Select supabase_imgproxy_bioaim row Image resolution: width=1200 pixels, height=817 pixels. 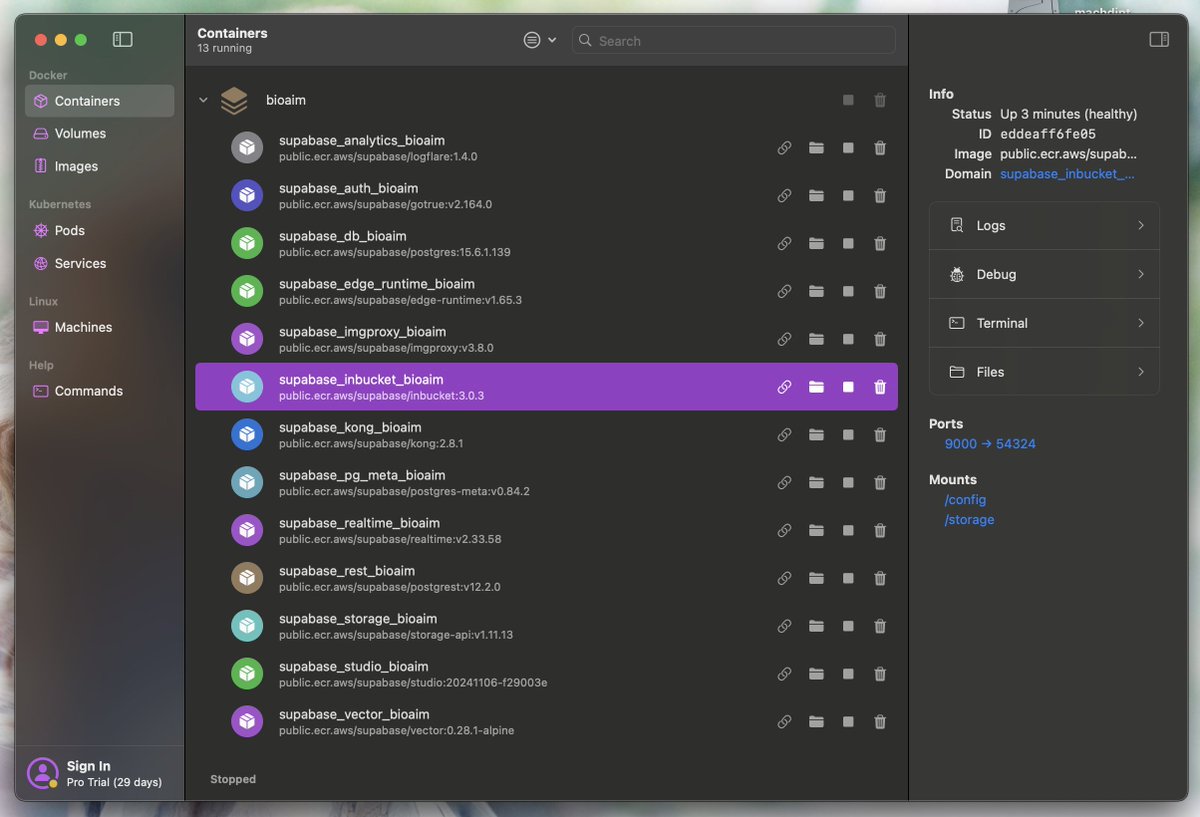pyautogui.click(x=546, y=339)
